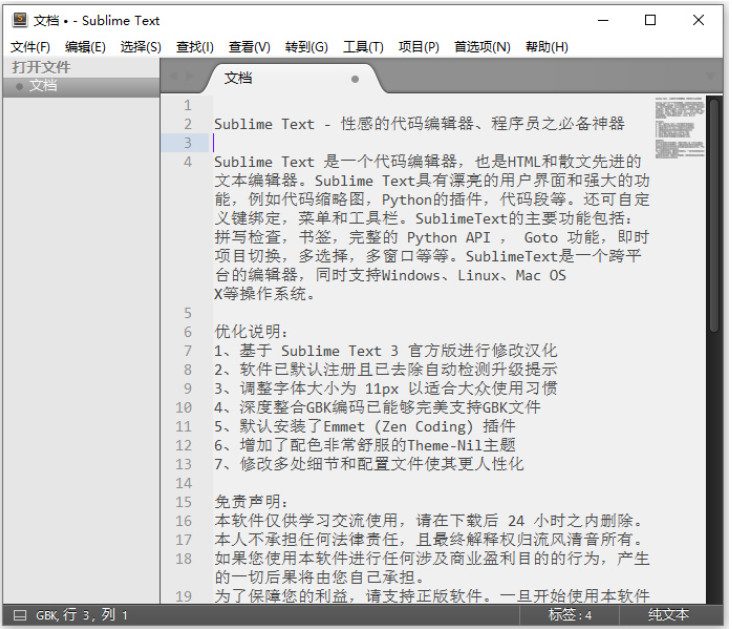The image size is (732, 629).
Task: Click the line 优化说明：
Action: click(x=251, y=332)
